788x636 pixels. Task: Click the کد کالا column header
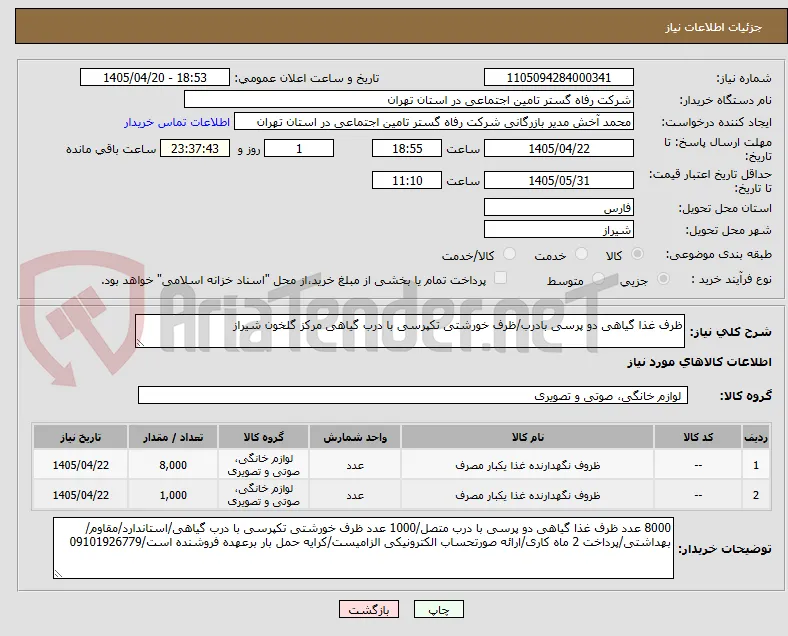(698, 437)
